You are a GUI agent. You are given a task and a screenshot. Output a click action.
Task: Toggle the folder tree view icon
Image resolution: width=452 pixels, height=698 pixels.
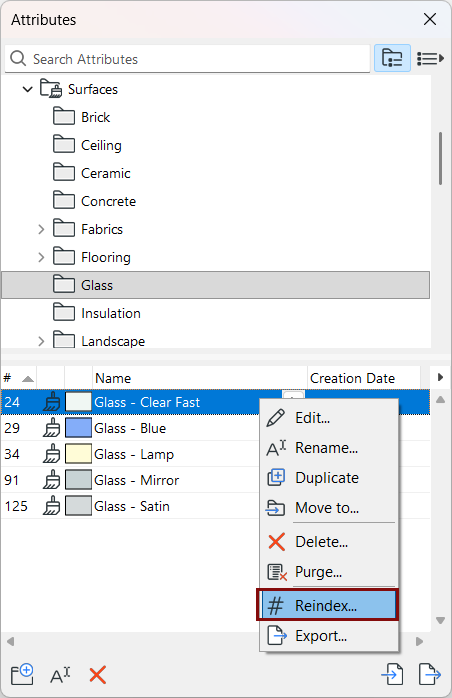392,58
